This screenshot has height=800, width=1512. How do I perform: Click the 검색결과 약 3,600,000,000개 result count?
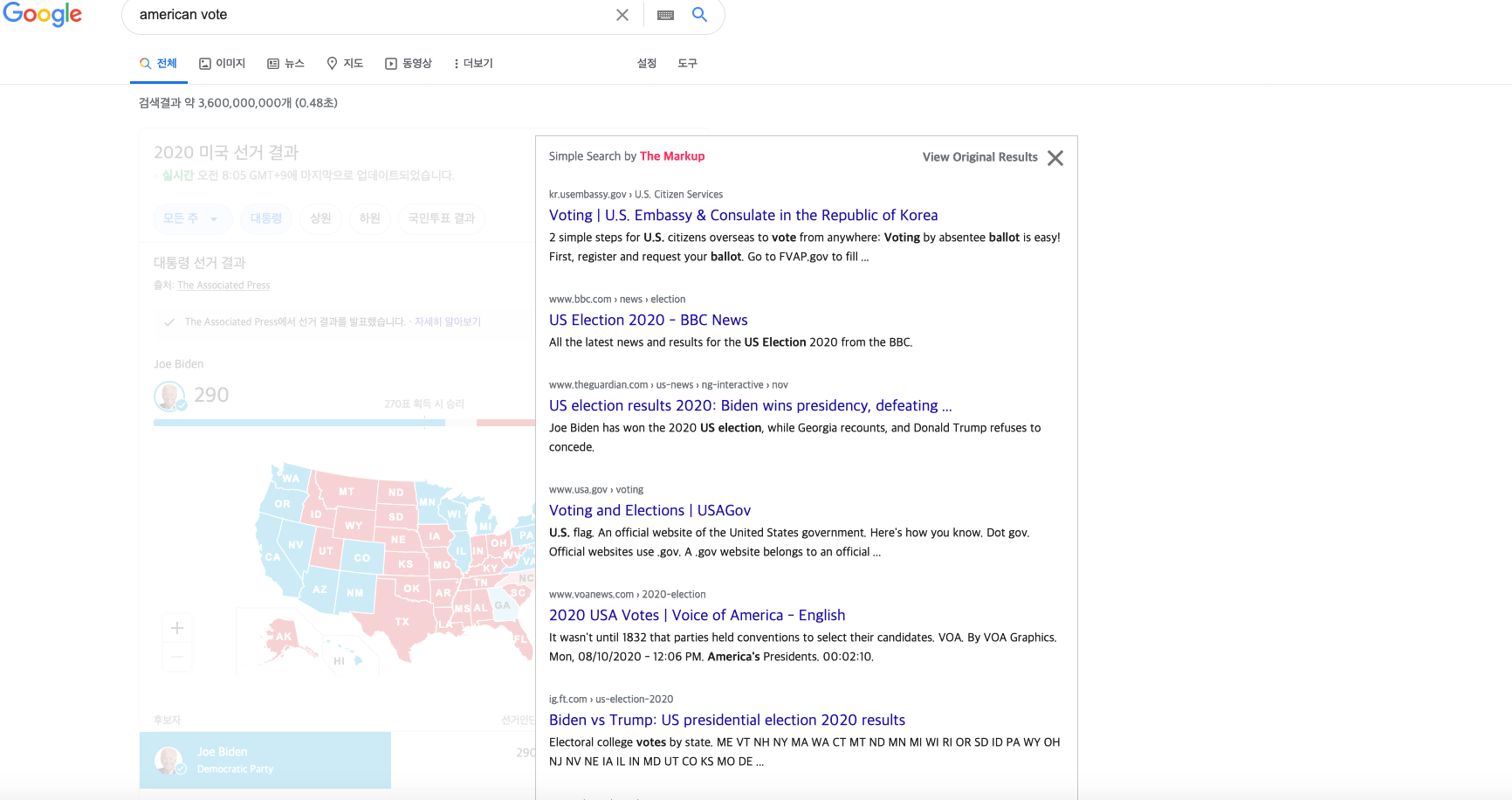pos(238,103)
